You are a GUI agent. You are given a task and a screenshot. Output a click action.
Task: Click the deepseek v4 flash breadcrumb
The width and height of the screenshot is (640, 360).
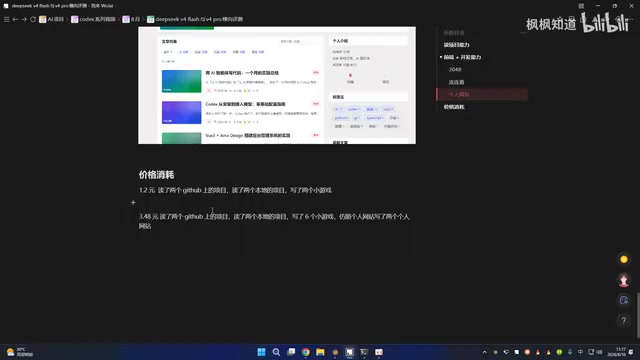click(195, 19)
